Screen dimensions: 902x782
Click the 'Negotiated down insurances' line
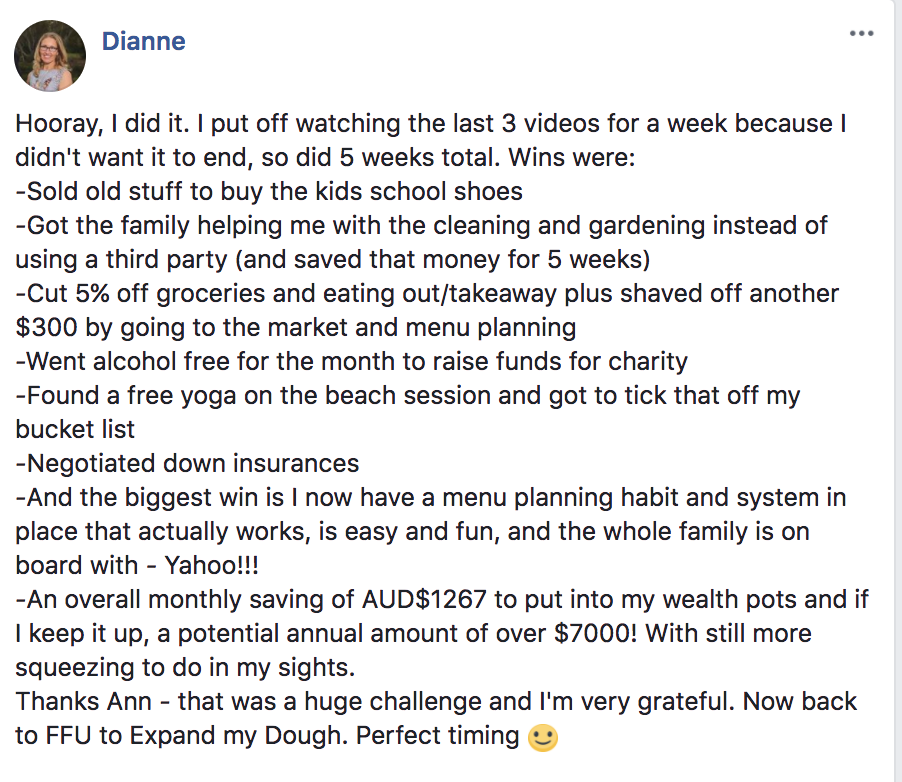(187, 463)
